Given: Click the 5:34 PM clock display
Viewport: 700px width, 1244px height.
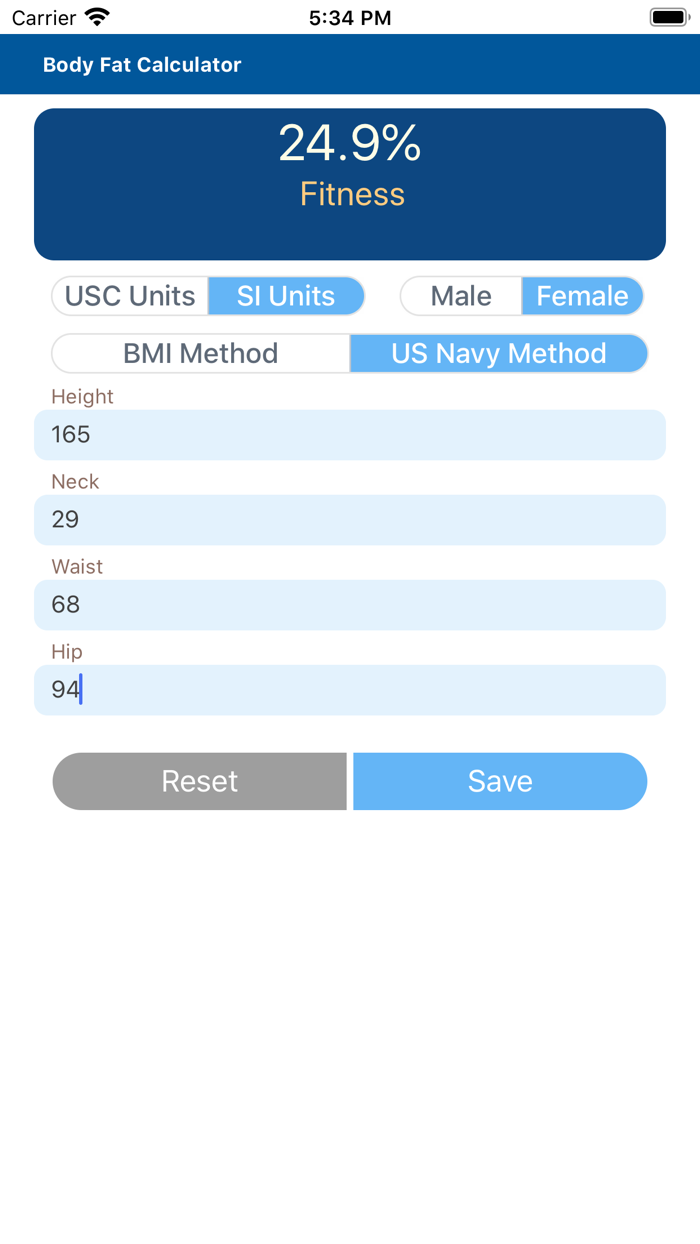Looking at the screenshot, I should (350, 16).
